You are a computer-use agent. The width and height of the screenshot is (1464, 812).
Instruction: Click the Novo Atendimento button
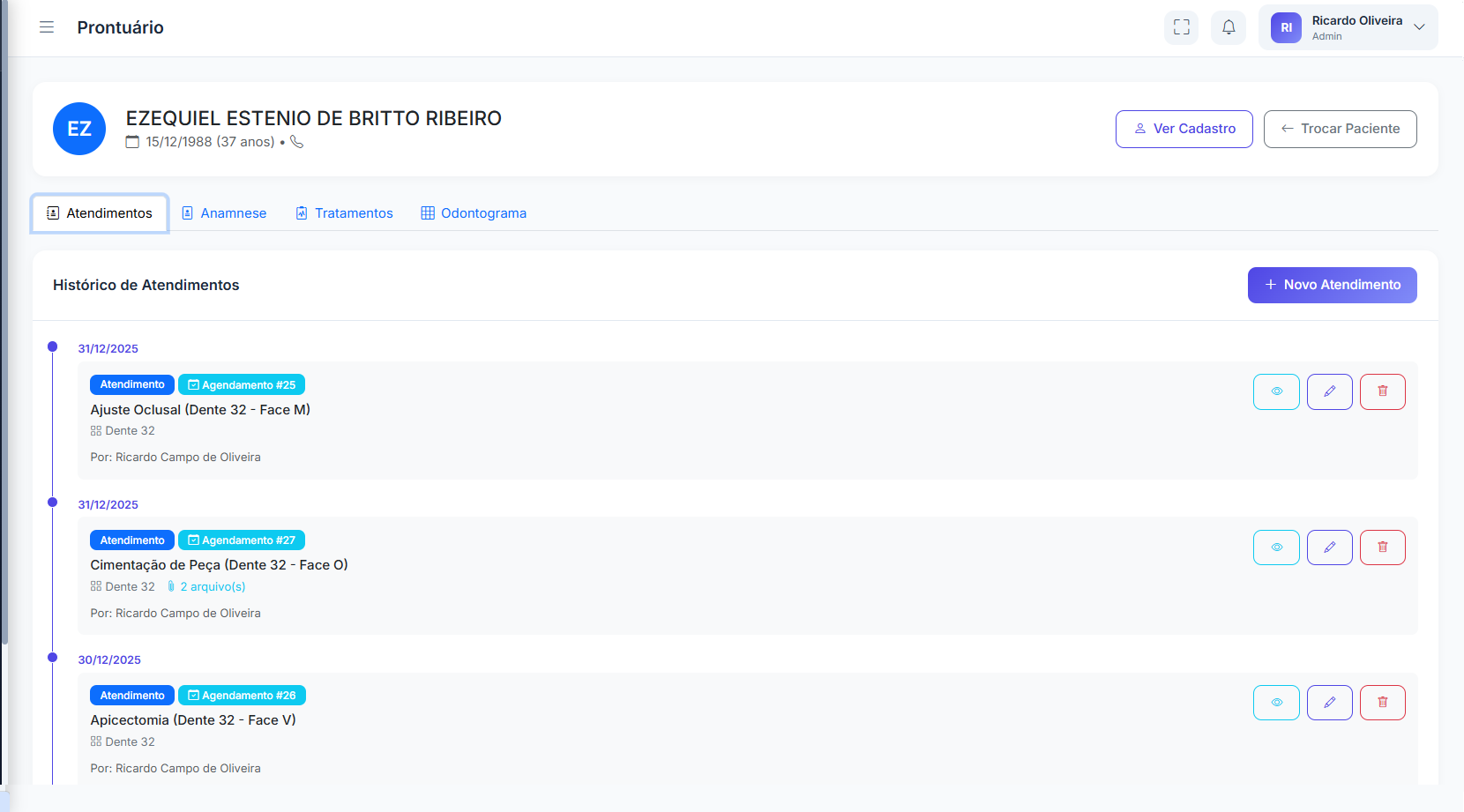(1332, 285)
